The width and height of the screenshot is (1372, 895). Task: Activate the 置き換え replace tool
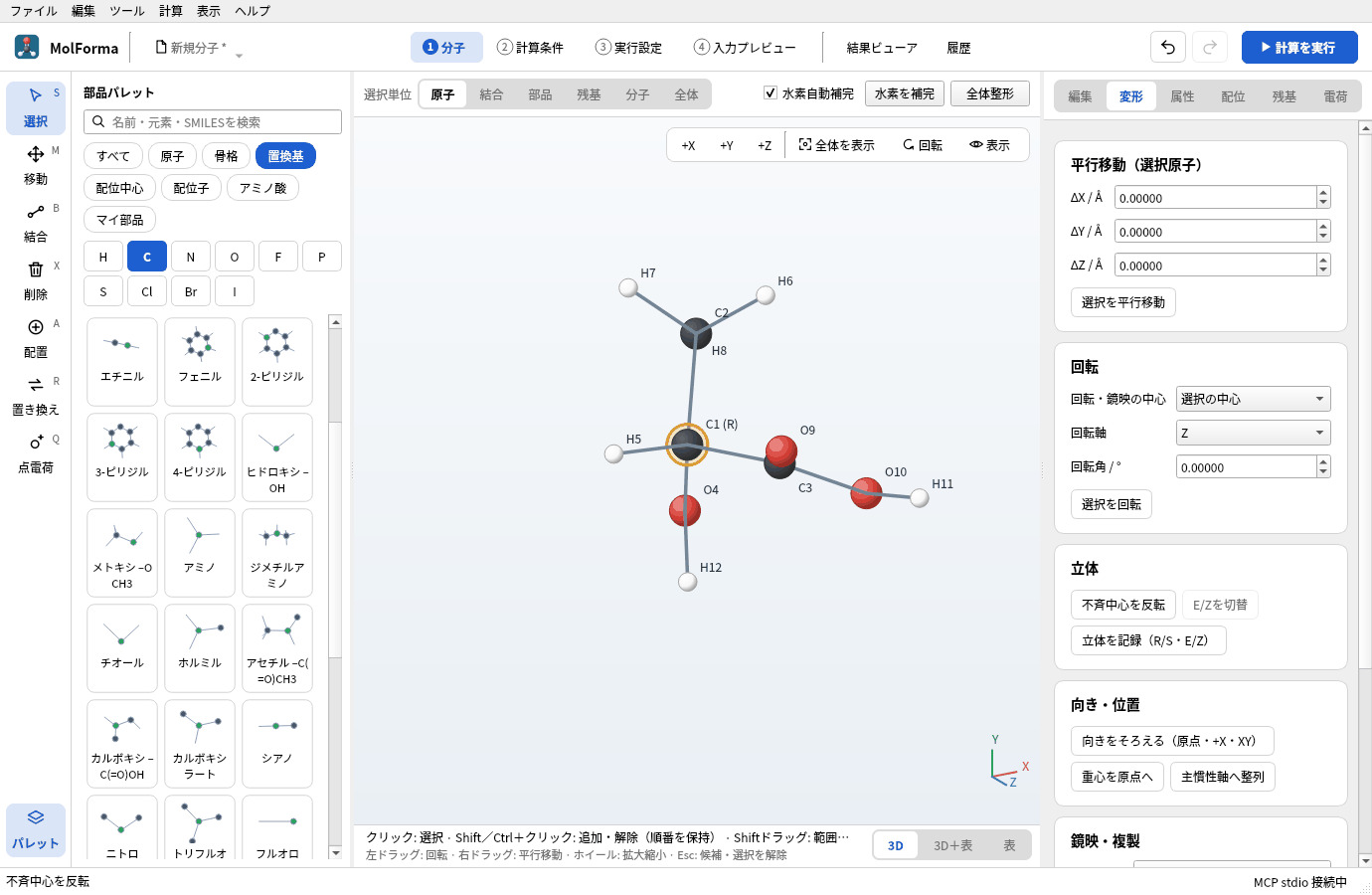point(36,396)
